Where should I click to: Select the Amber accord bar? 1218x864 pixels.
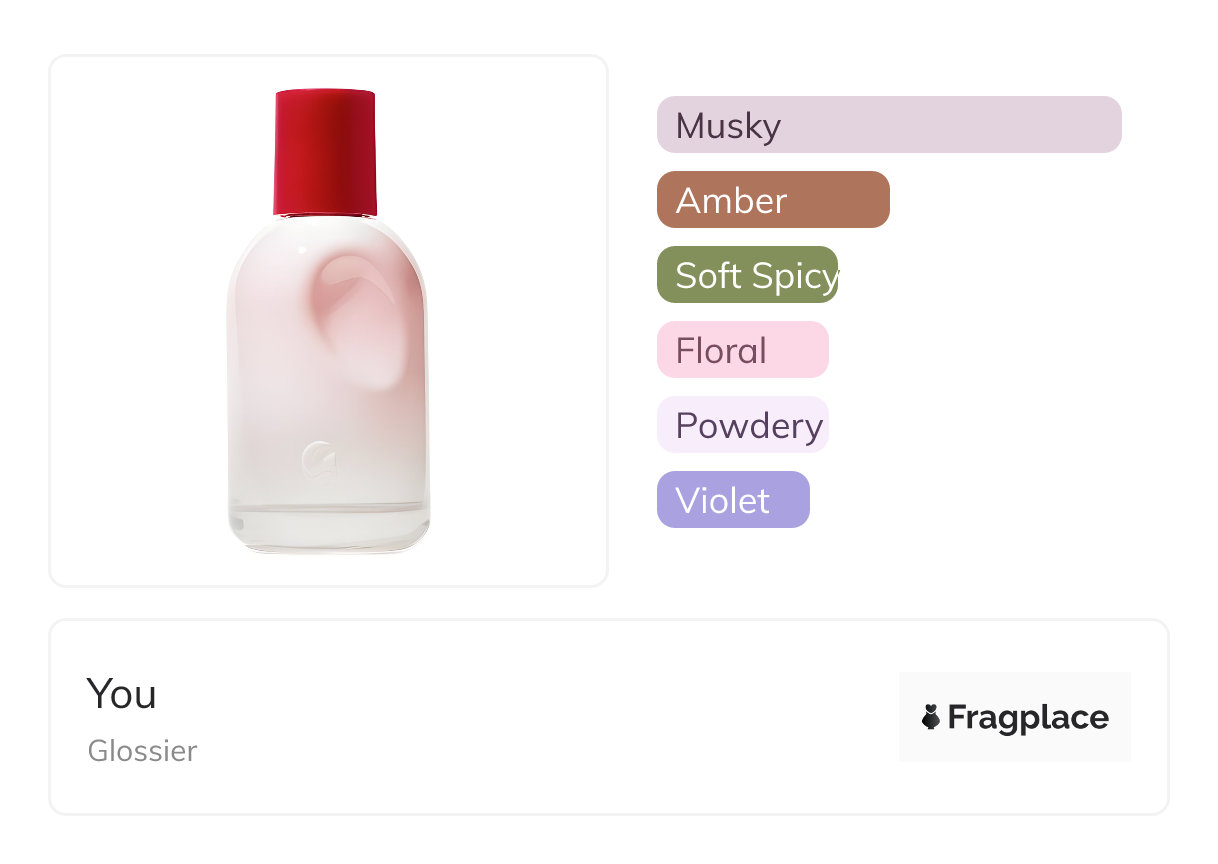pos(773,200)
